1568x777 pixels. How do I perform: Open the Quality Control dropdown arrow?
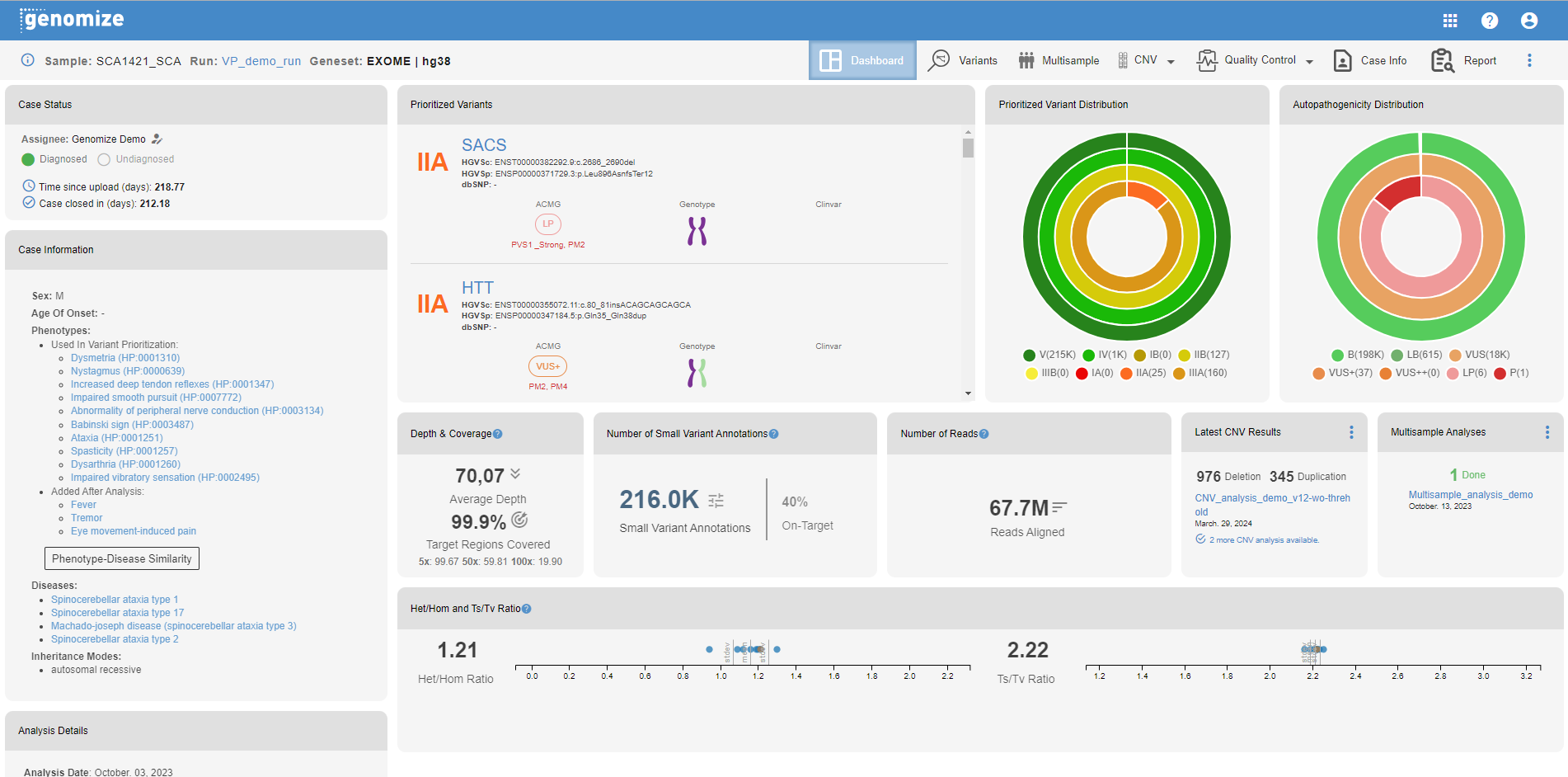click(1309, 62)
